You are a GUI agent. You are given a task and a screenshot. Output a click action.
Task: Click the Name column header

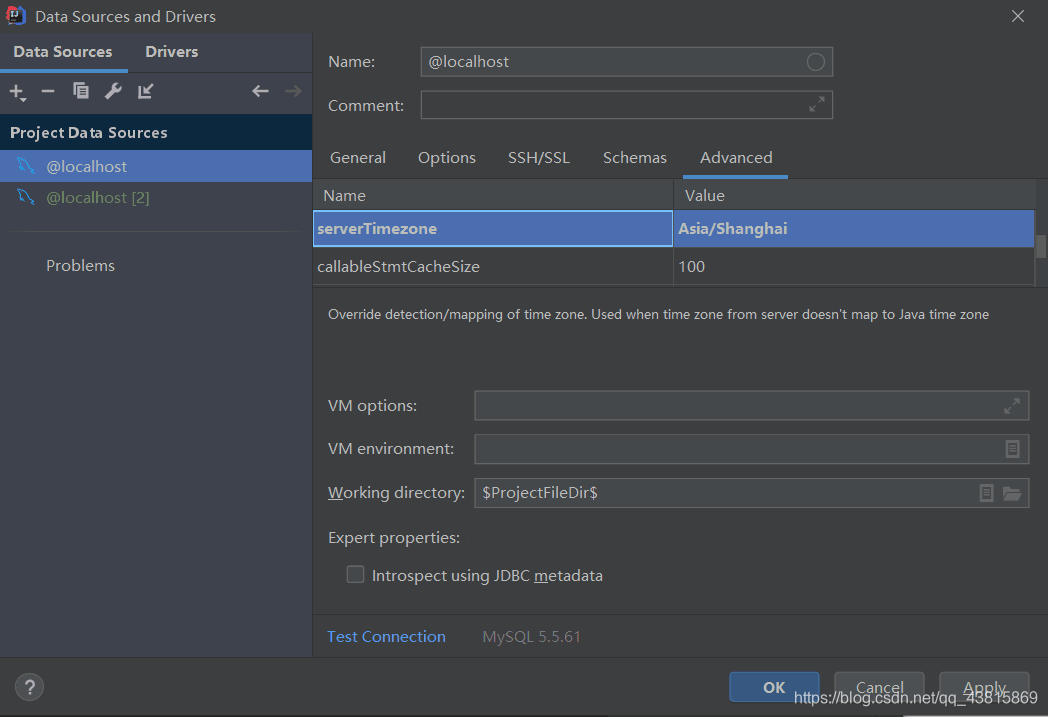coord(493,195)
